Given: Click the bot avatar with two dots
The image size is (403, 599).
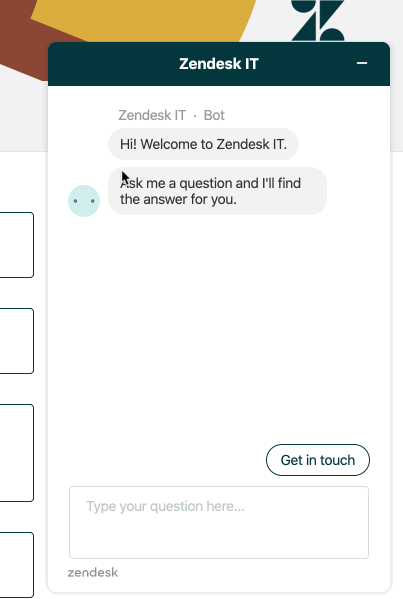Looking at the screenshot, I should (x=84, y=201).
